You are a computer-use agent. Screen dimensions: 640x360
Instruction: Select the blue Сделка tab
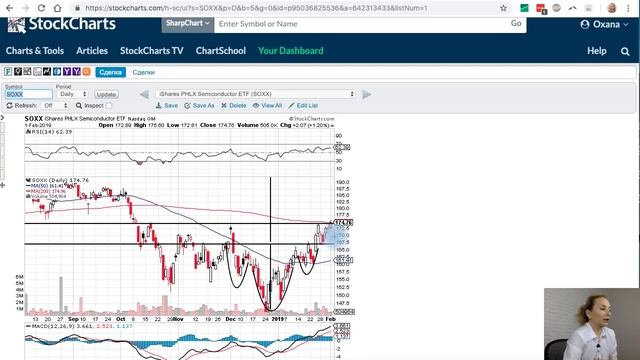pyautogui.click(x=111, y=72)
